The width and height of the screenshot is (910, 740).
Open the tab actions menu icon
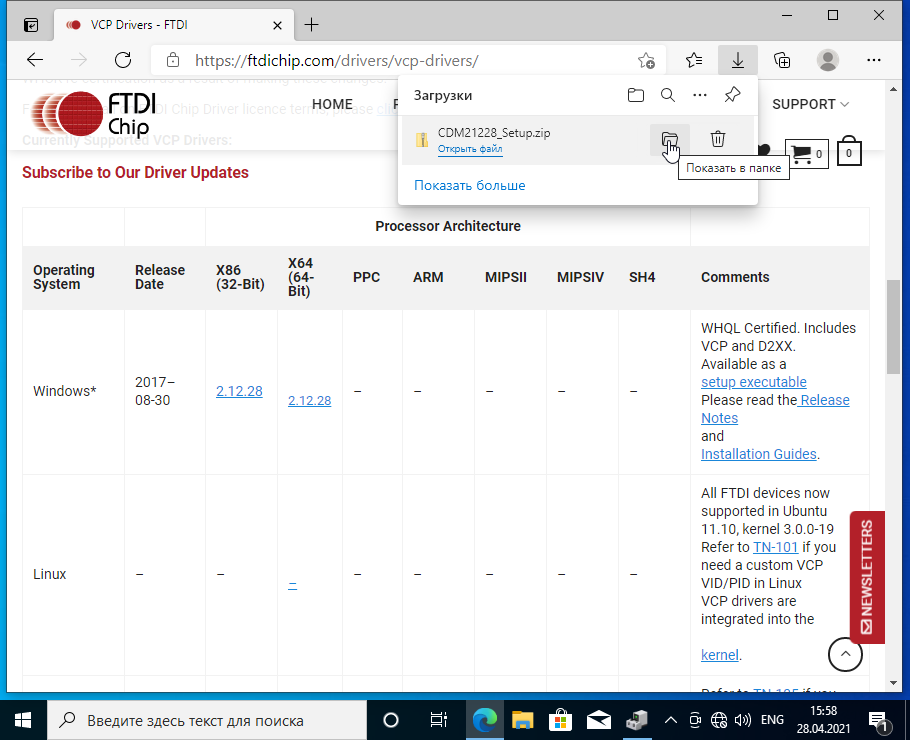click(31, 25)
